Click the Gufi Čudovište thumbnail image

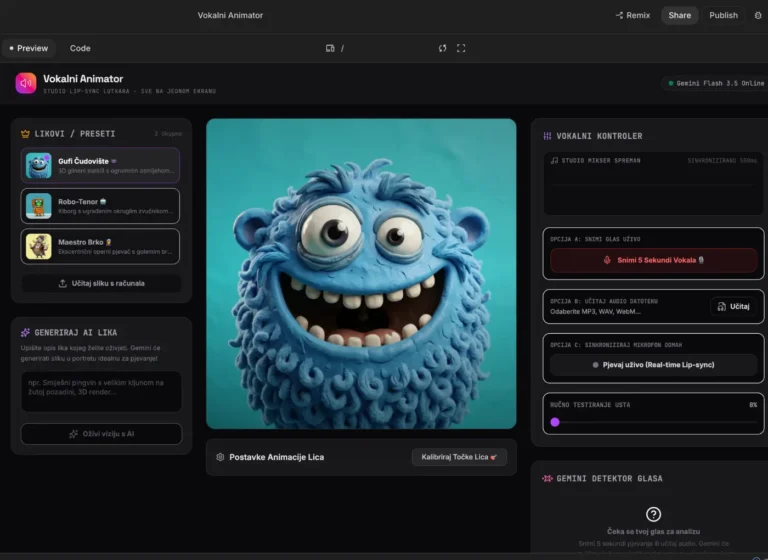(39, 166)
